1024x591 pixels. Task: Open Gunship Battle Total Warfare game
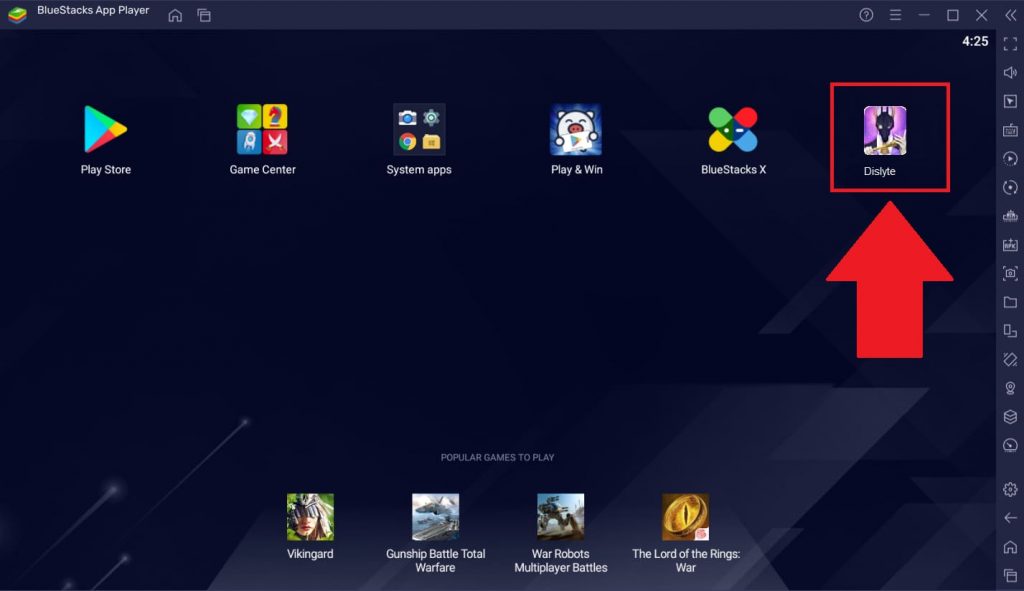click(436, 517)
